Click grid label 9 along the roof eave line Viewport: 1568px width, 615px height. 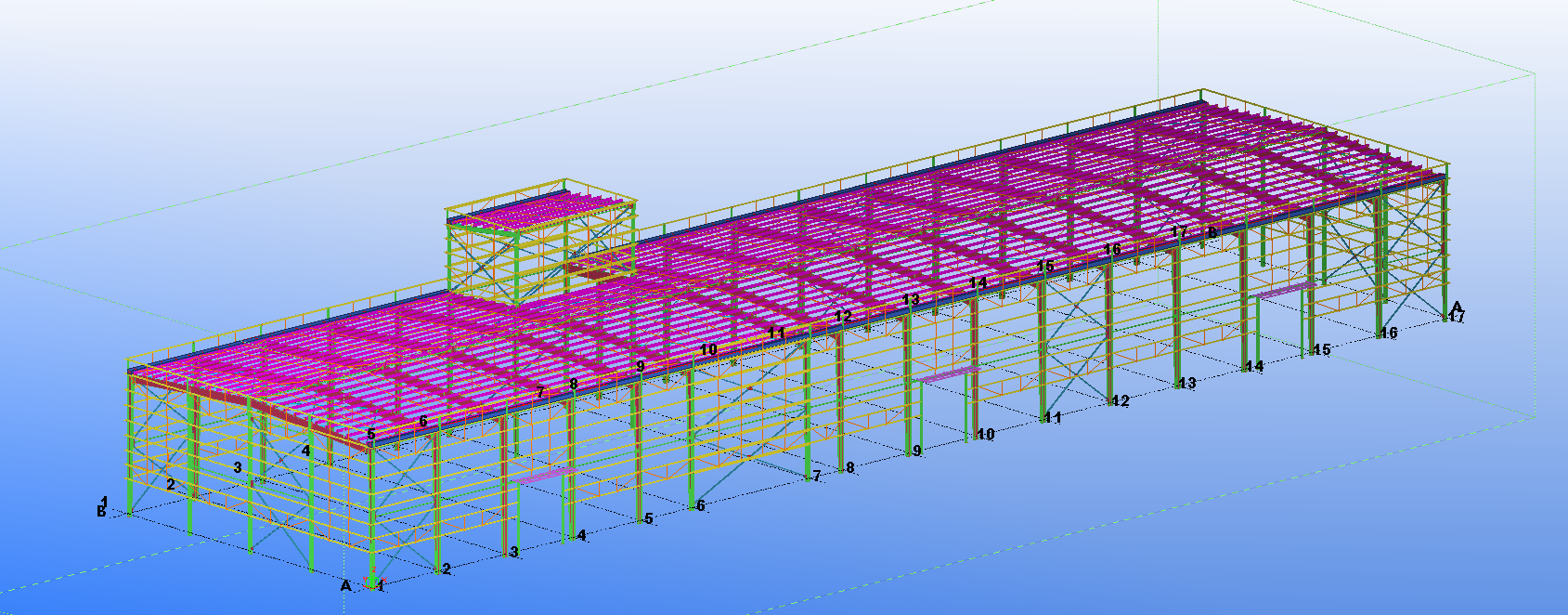coord(640,367)
